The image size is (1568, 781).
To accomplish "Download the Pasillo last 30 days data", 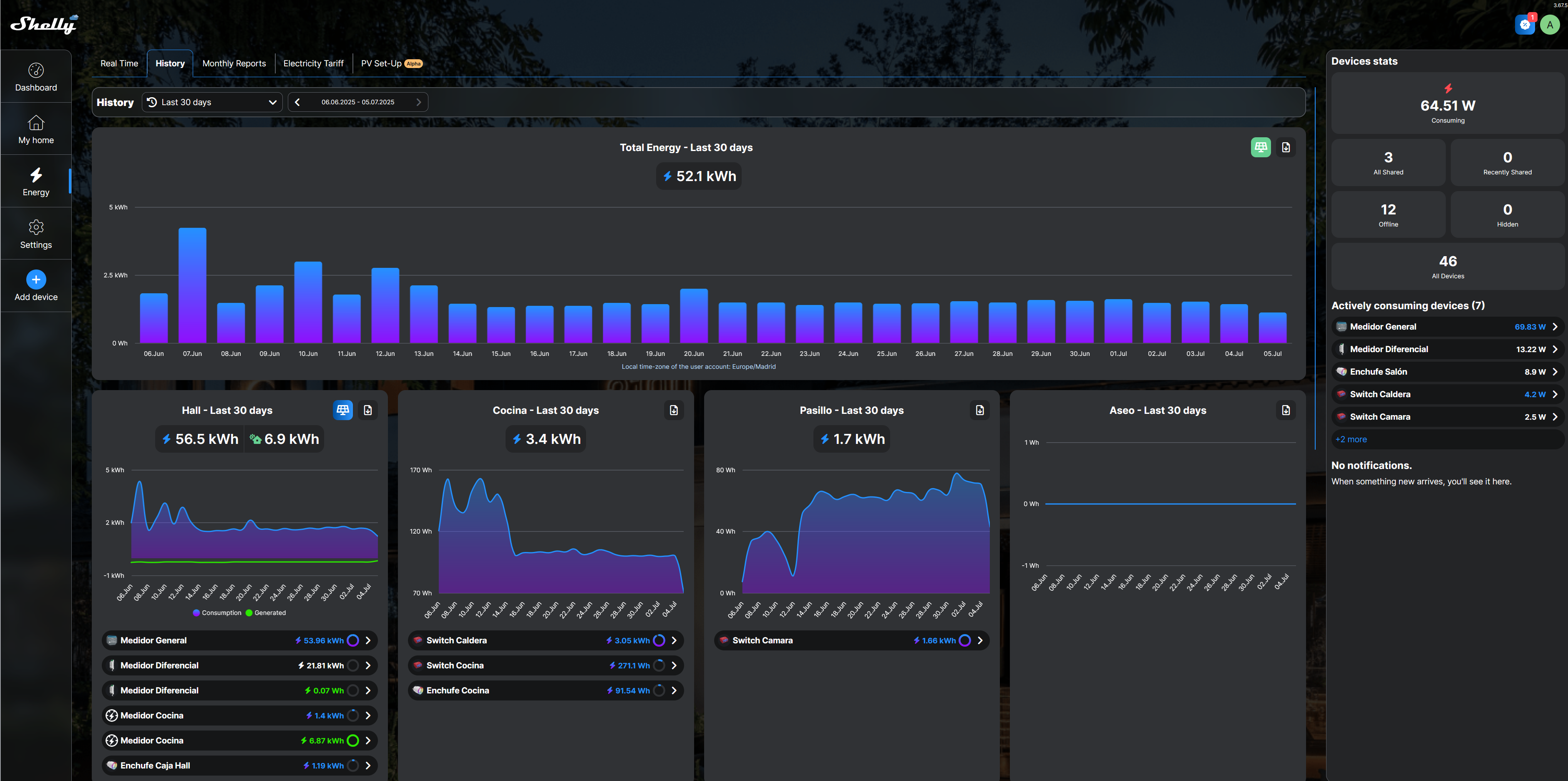I will pos(979,410).
